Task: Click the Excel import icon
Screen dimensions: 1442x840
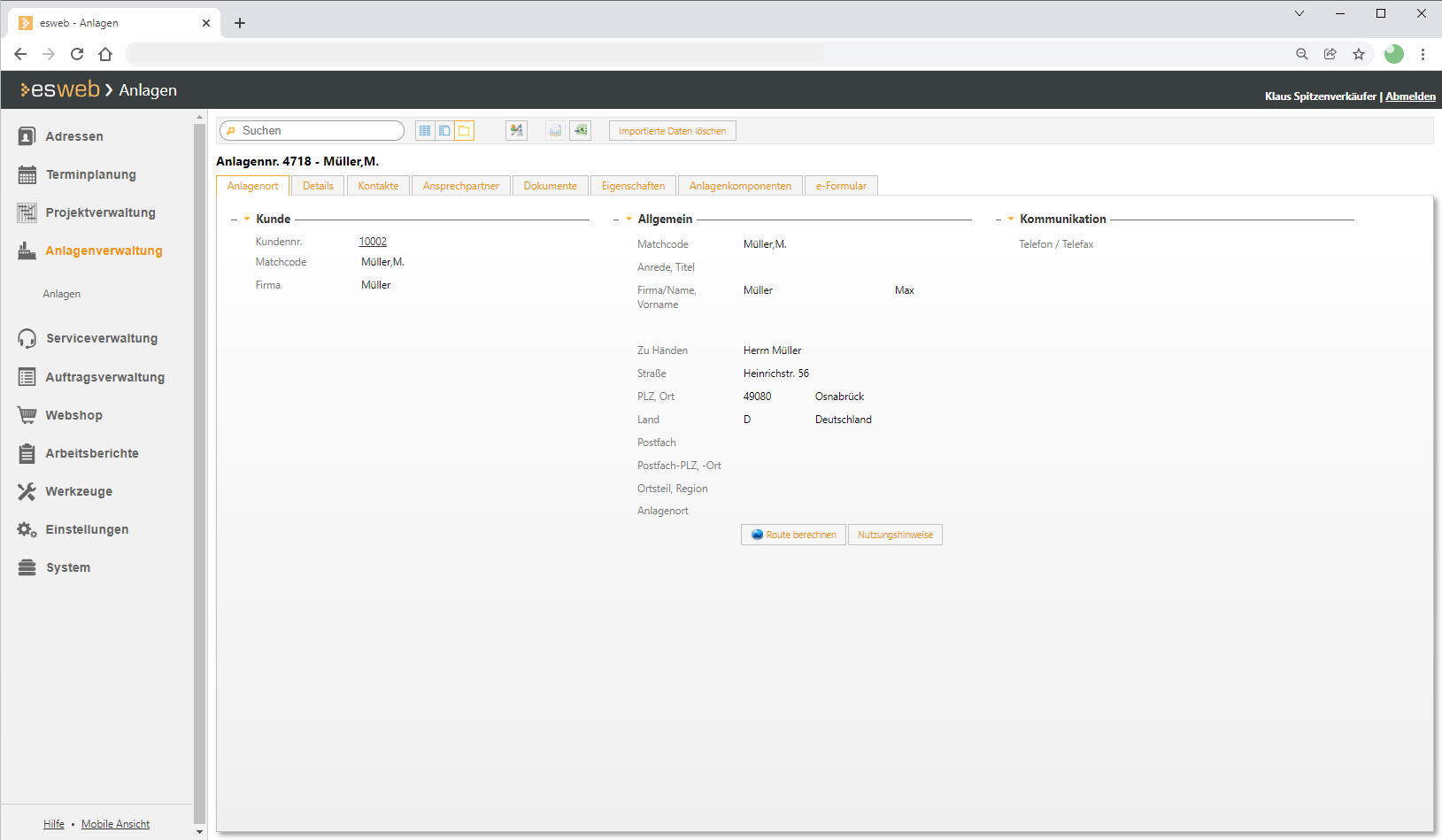Action: [580, 131]
